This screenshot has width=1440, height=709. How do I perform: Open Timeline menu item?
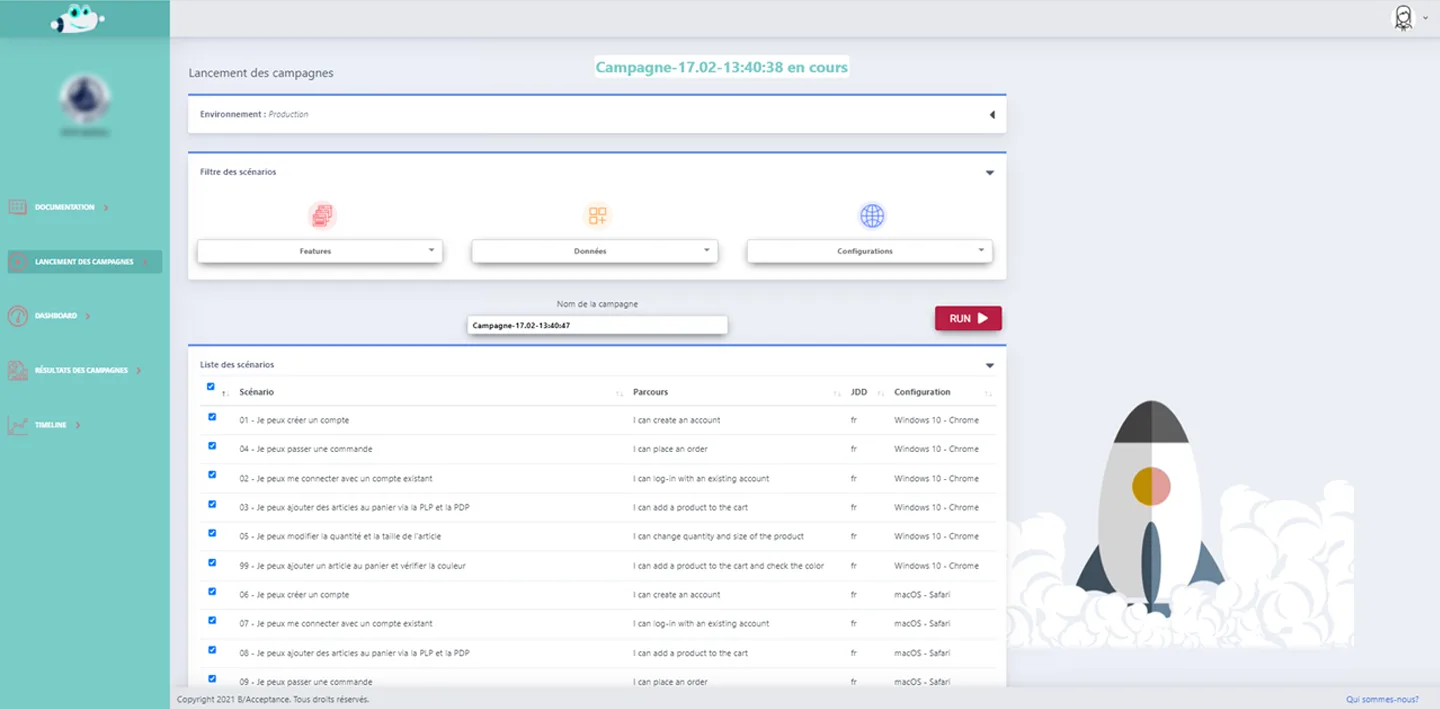(x=51, y=425)
